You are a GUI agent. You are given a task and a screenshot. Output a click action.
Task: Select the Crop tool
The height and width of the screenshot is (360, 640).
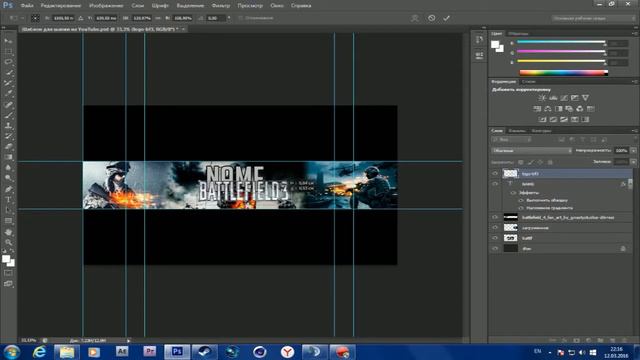(x=8, y=83)
